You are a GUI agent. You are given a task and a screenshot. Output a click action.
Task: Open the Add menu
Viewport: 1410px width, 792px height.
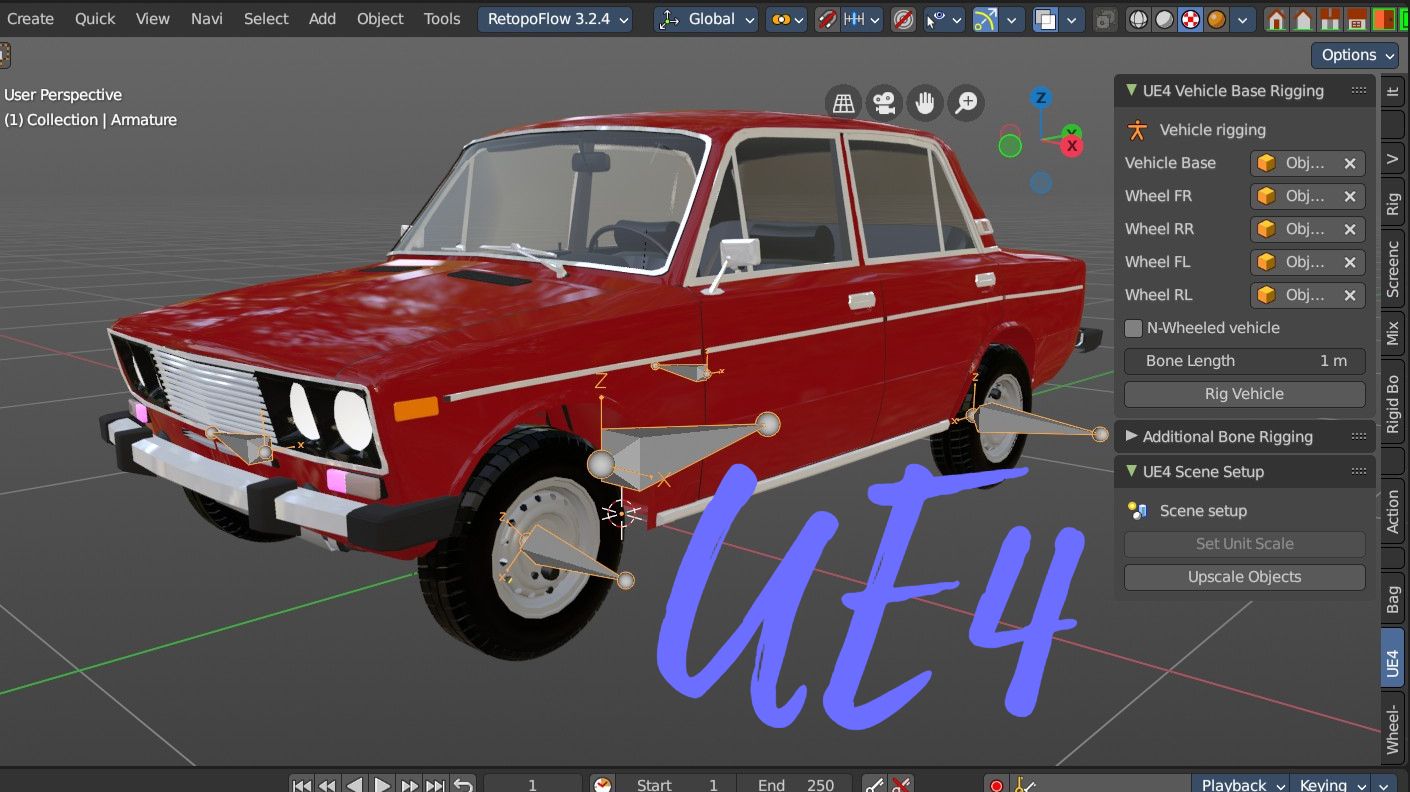[x=322, y=19]
